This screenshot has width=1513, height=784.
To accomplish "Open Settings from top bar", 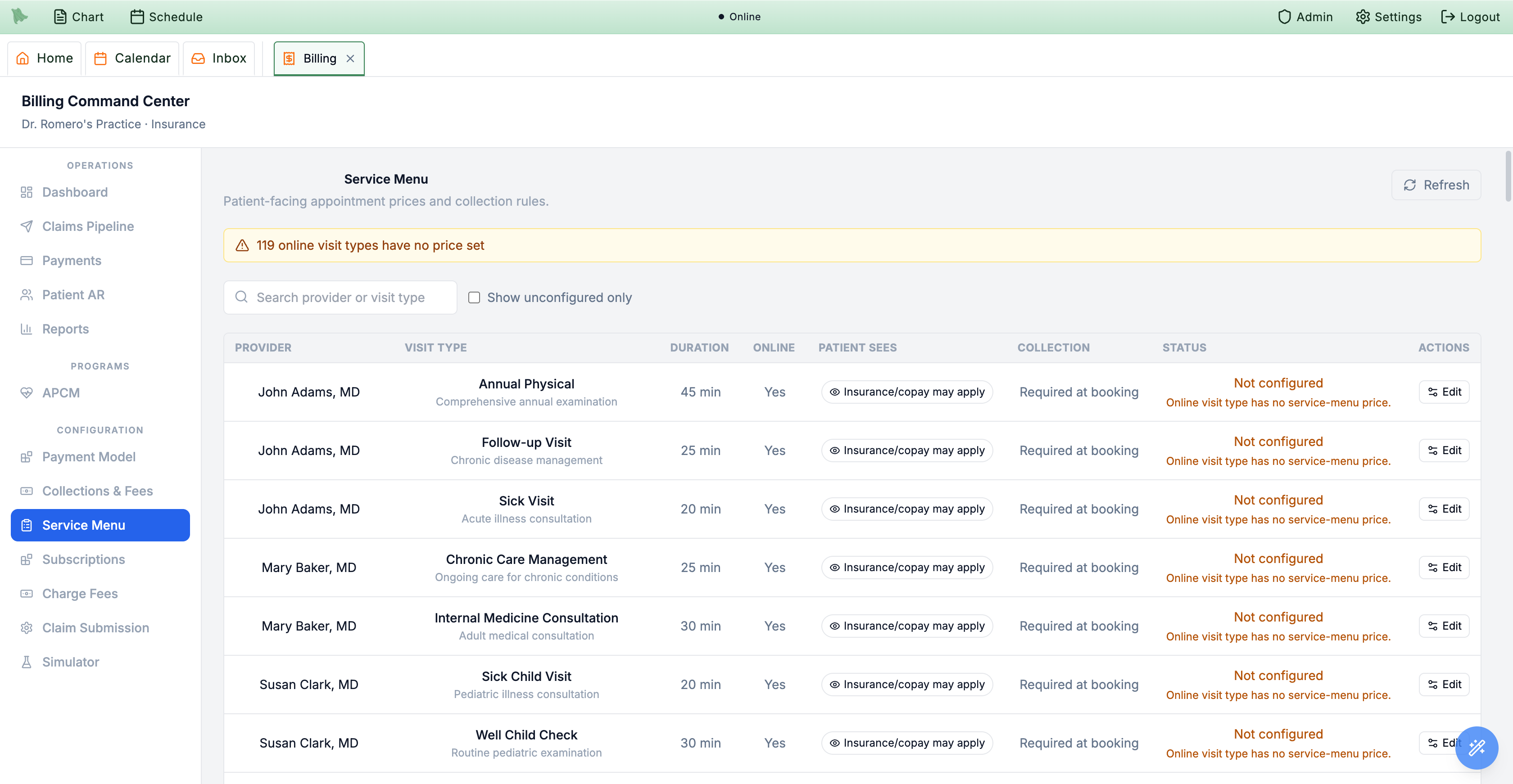I will 1388,17.
